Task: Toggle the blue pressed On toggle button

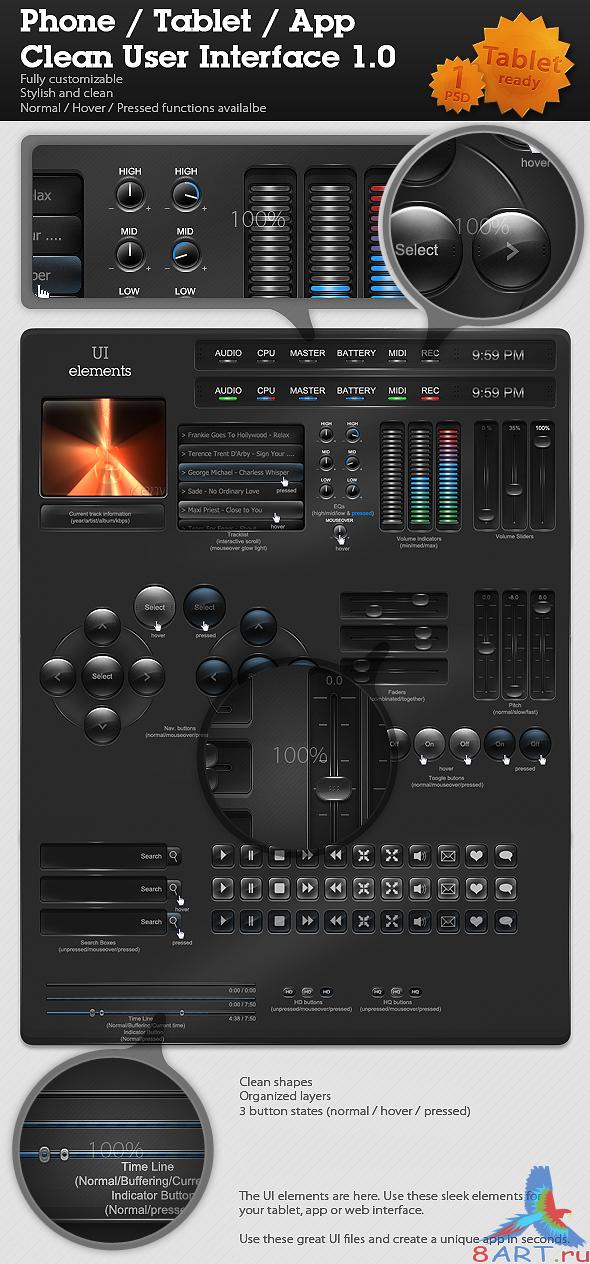Action: pyautogui.click(x=500, y=743)
